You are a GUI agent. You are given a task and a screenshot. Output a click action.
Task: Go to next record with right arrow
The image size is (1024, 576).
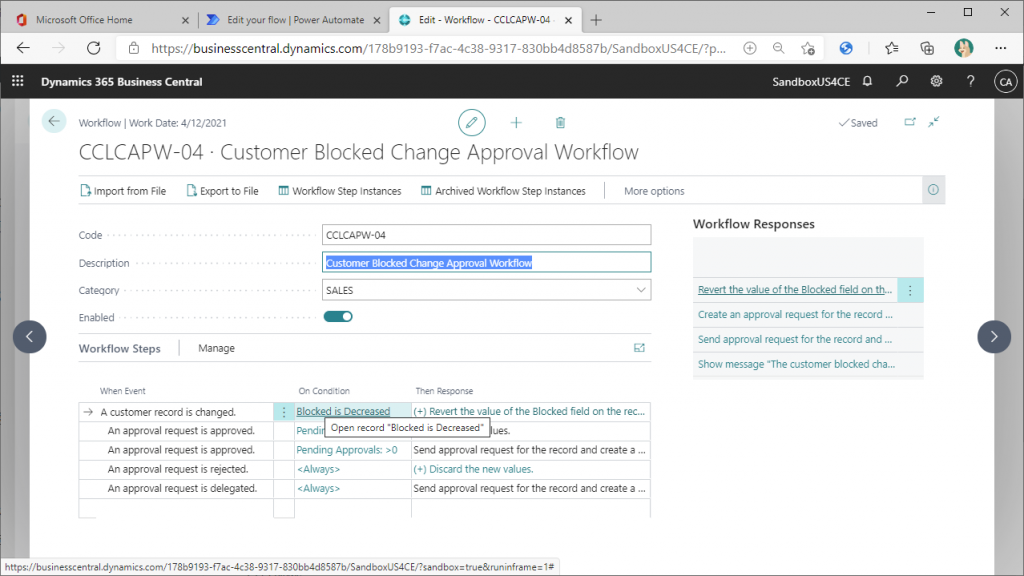click(x=994, y=336)
